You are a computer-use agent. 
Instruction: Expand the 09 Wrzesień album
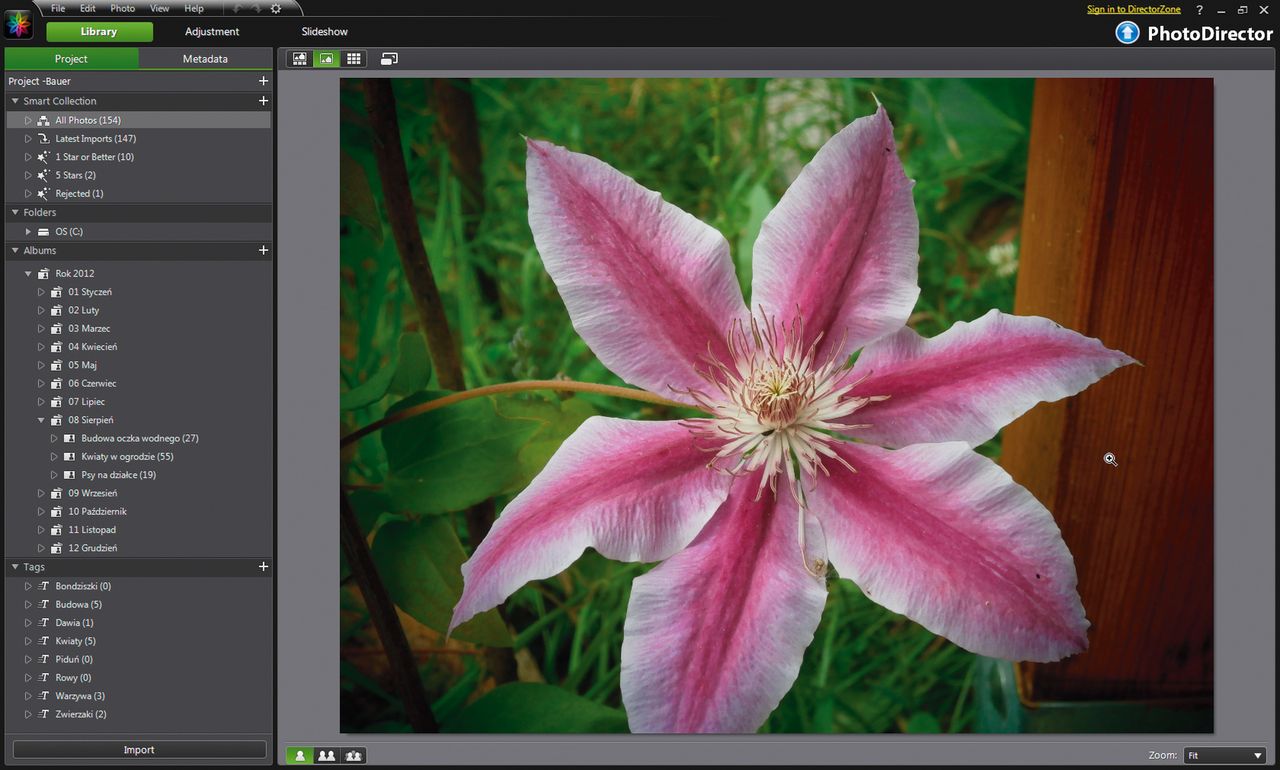(41, 493)
